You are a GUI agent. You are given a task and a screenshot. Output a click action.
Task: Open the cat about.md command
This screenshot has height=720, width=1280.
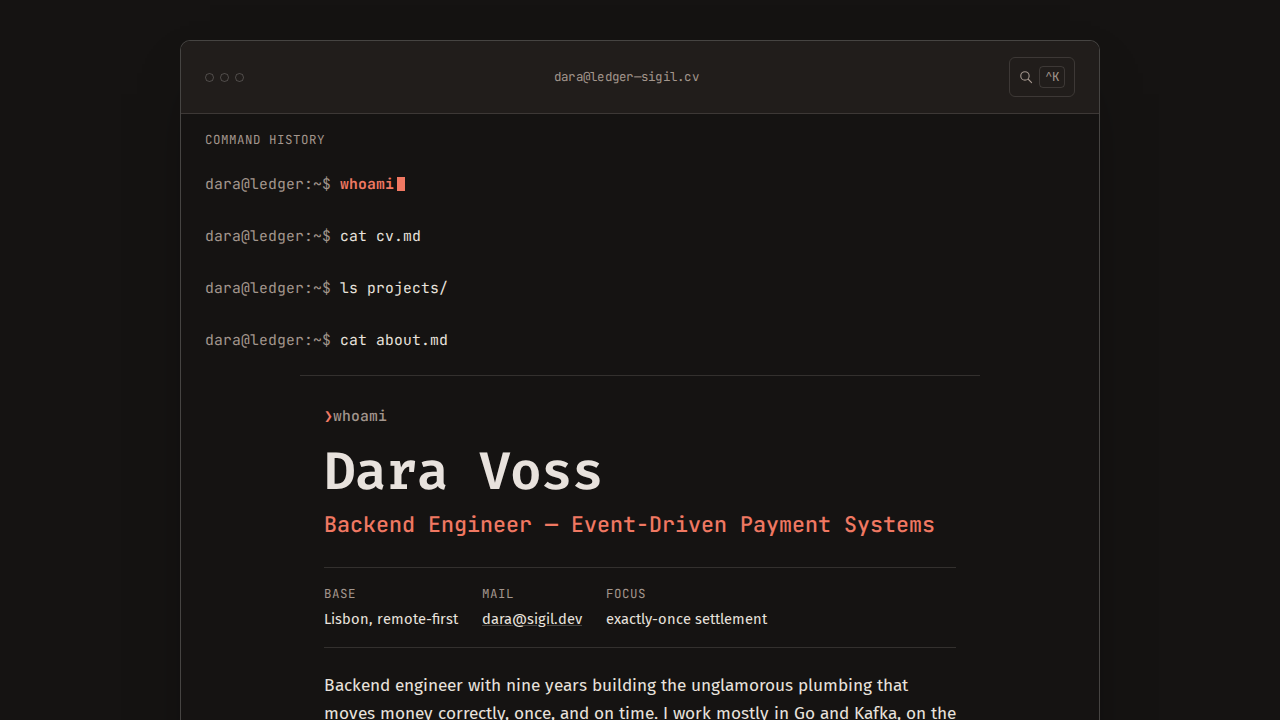(x=326, y=340)
